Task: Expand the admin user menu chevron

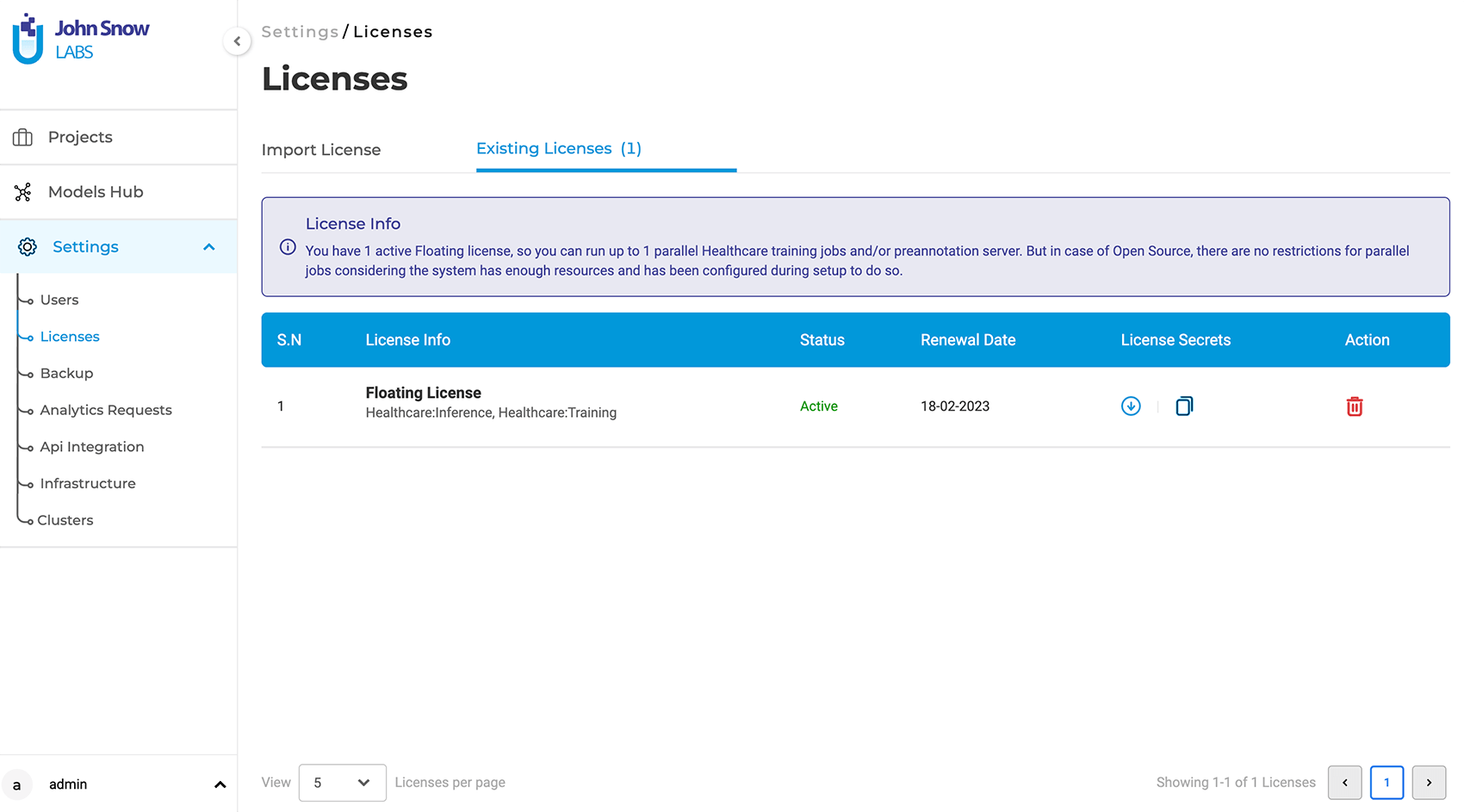Action: tap(220, 784)
